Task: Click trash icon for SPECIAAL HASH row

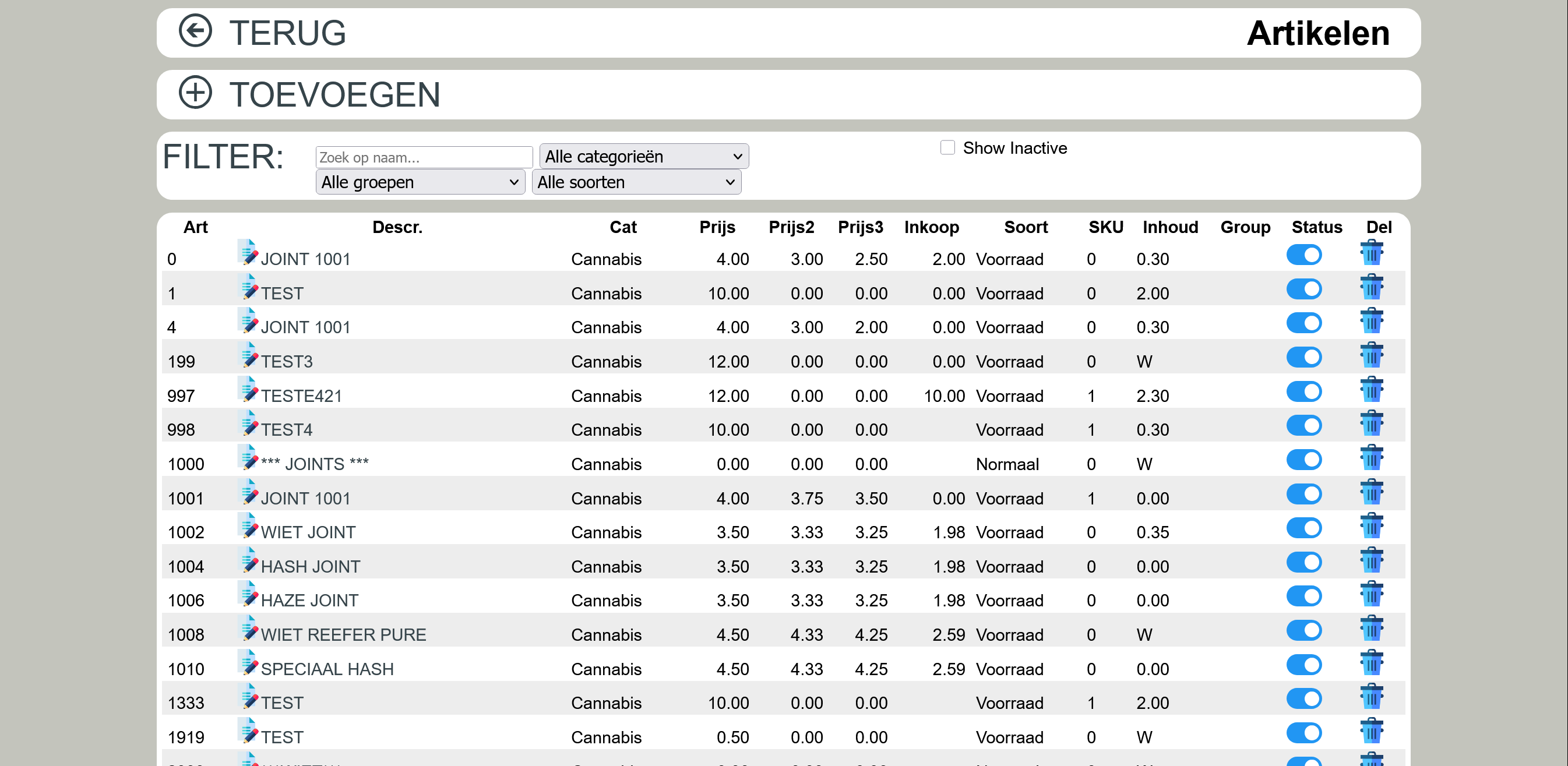Action: pyautogui.click(x=1372, y=662)
